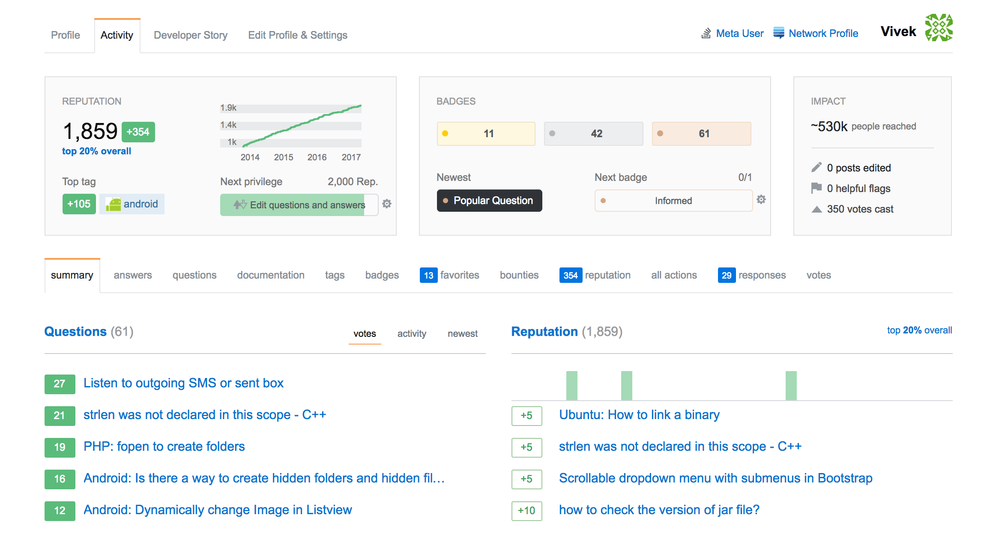Click the Popular Question badge
999x534 pixels.
pos(489,201)
